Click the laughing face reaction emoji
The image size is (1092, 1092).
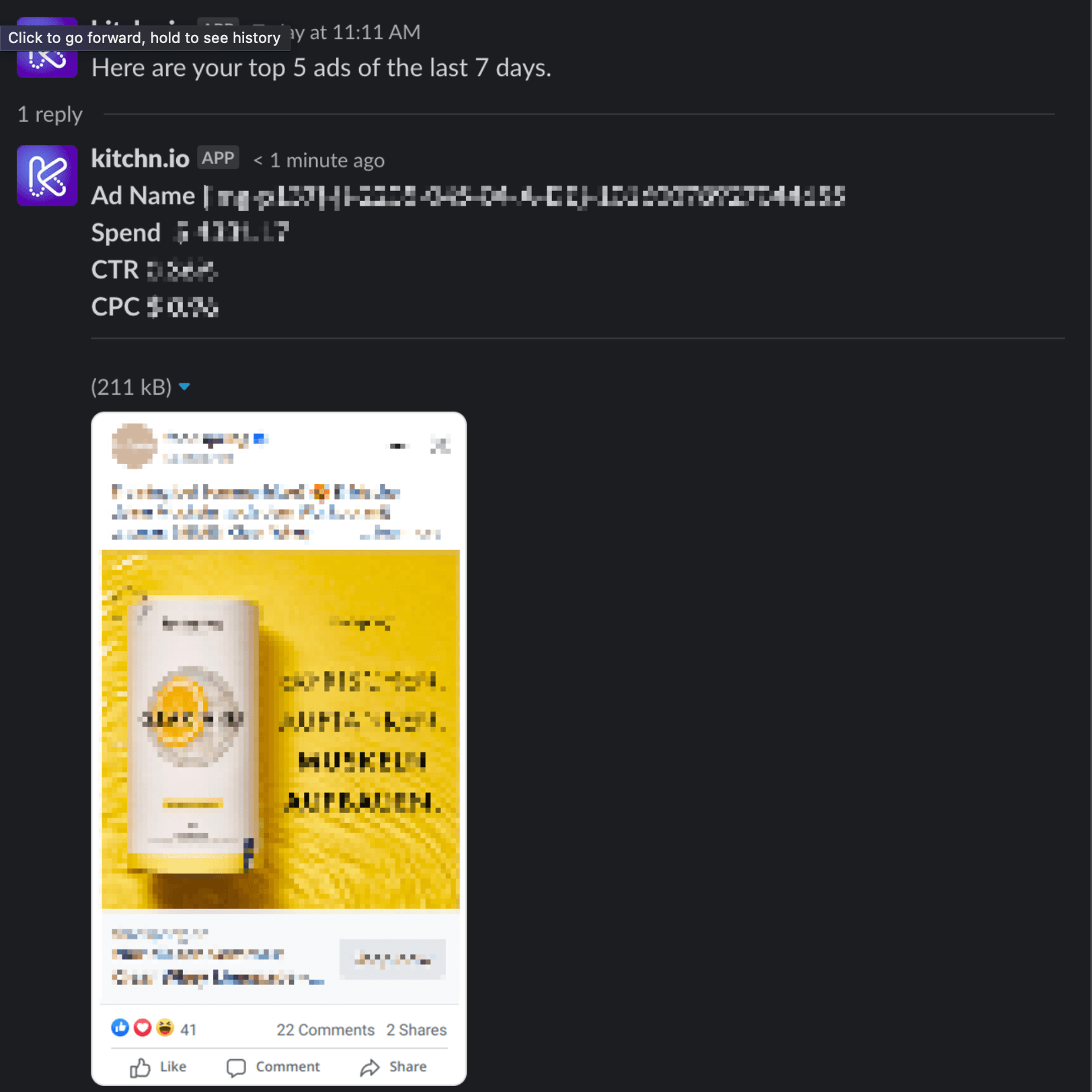(165, 1028)
